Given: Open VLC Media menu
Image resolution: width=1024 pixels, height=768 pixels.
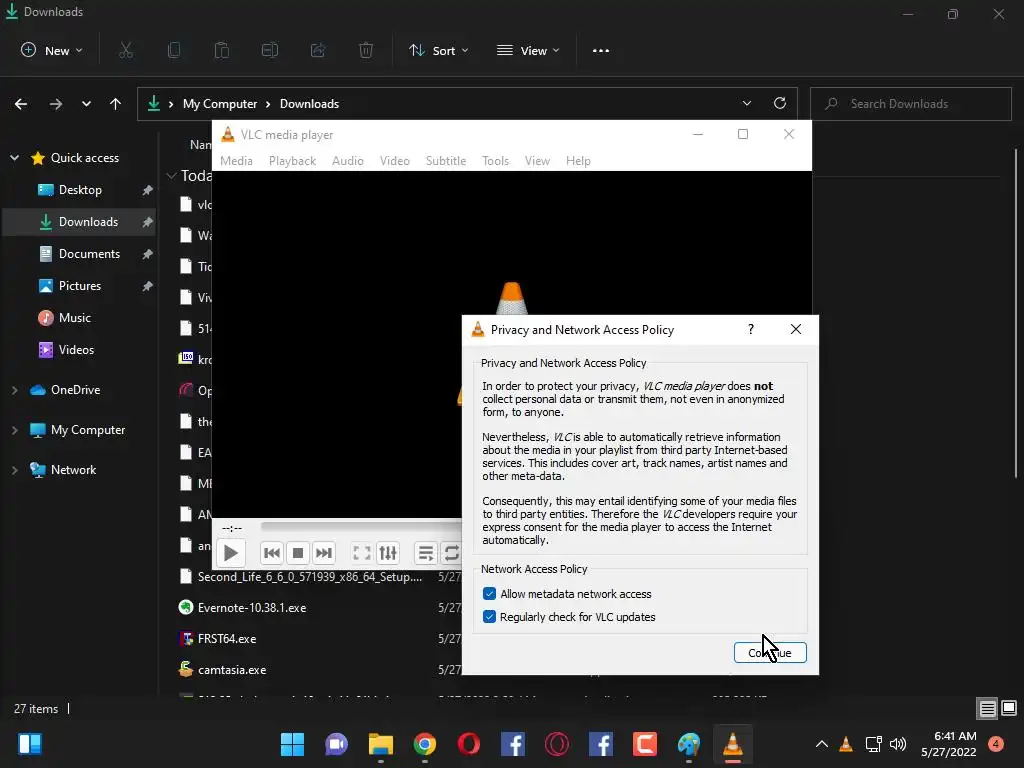Looking at the screenshot, I should pyautogui.click(x=236, y=161).
